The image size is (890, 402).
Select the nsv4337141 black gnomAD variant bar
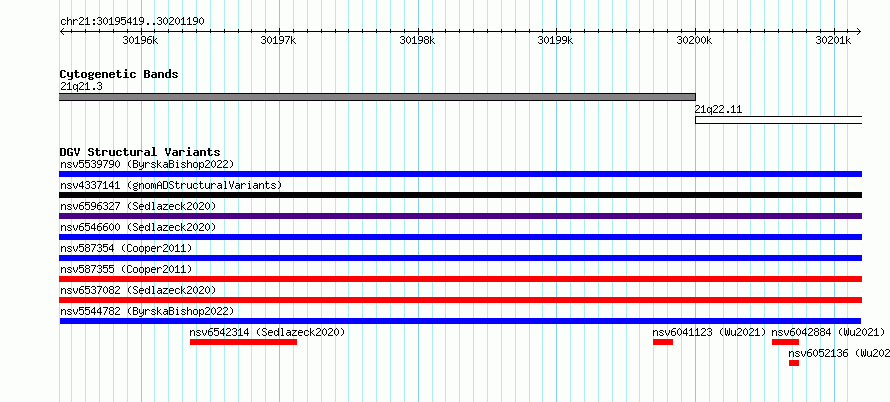point(460,195)
